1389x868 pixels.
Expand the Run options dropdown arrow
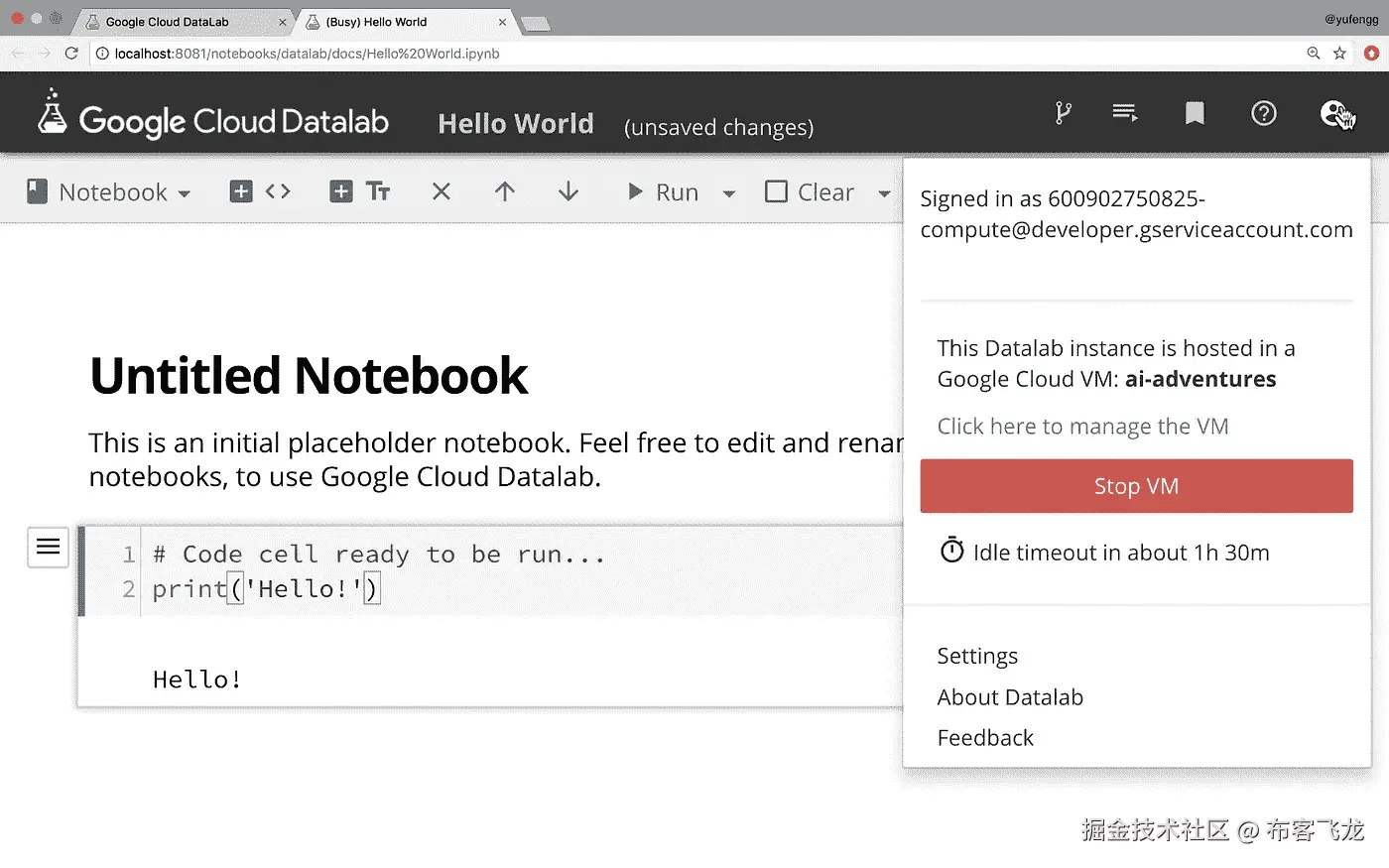click(729, 193)
